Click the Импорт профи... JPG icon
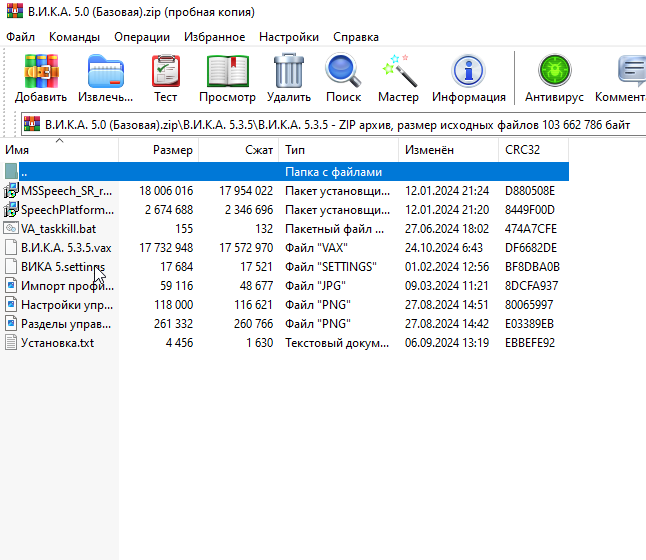Viewport: 646px width, 560px height. [x=11, y=286]
